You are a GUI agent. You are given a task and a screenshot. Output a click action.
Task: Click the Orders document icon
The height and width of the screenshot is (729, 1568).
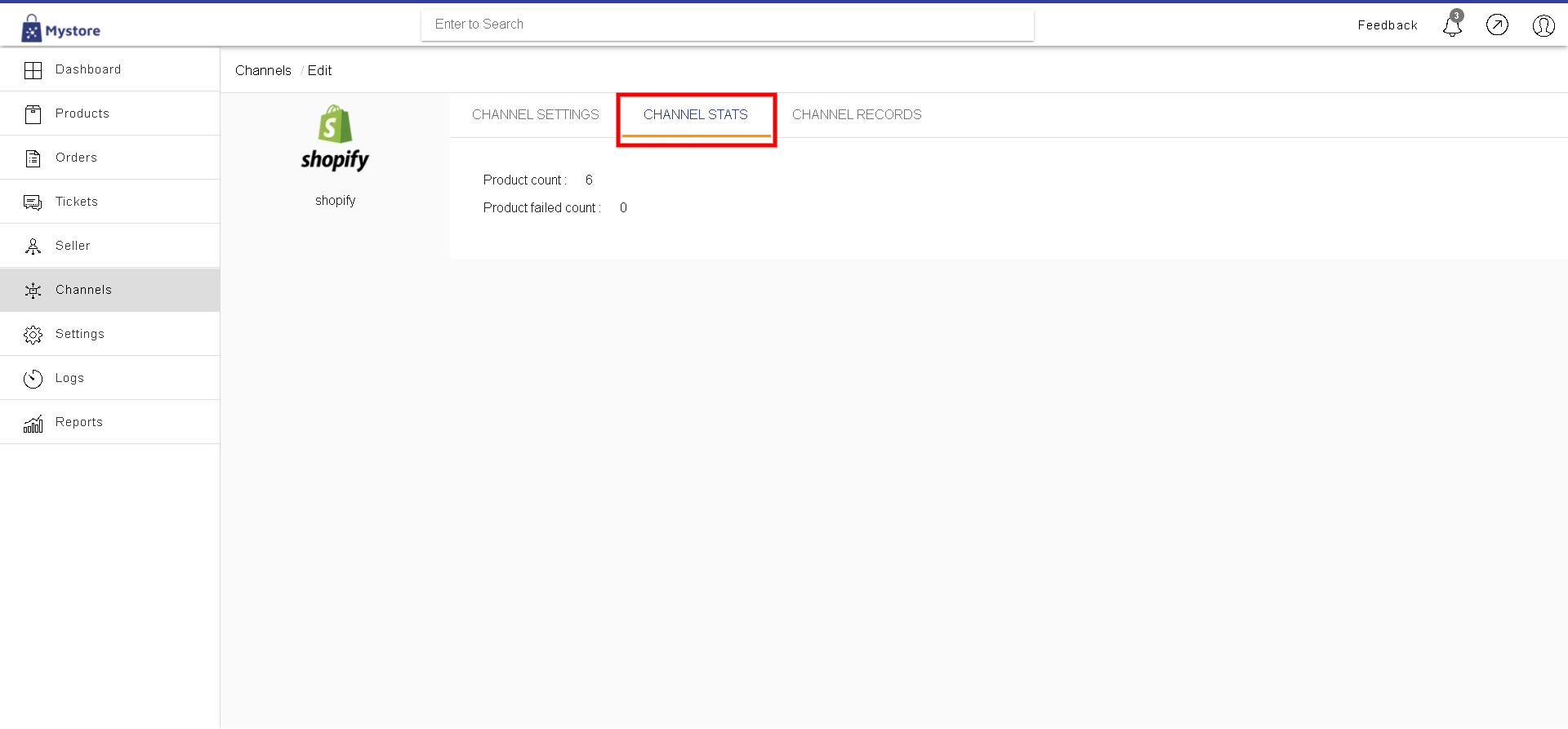point(33,158)
